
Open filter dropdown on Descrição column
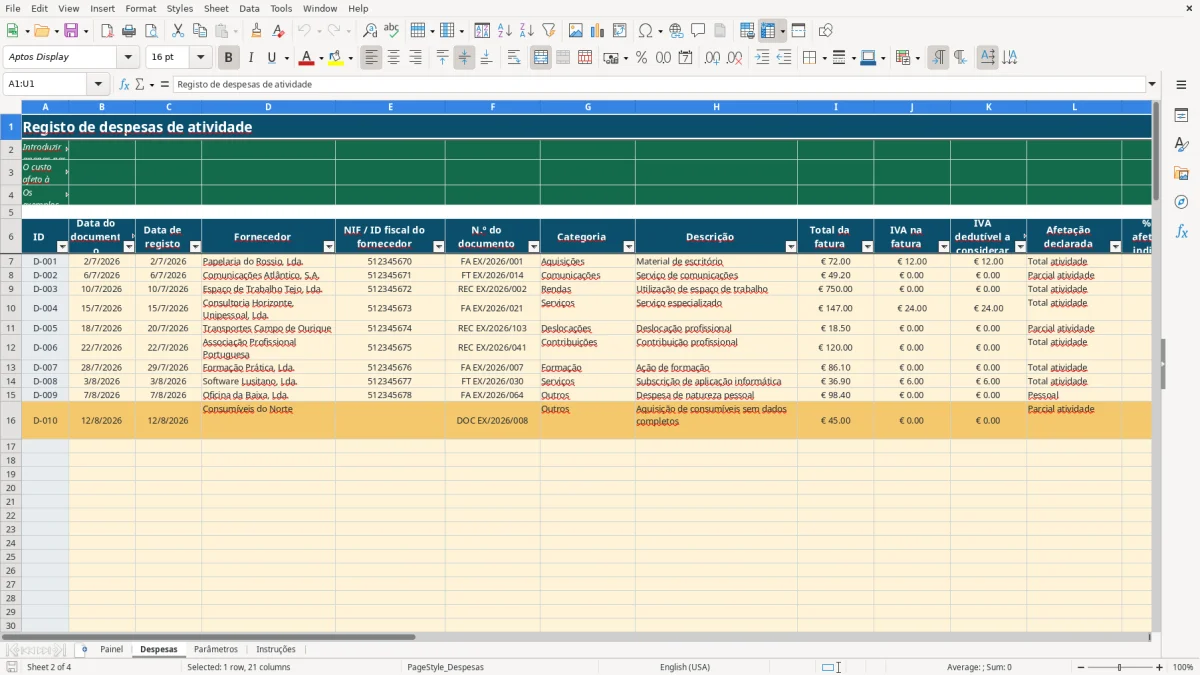[791, 246]
